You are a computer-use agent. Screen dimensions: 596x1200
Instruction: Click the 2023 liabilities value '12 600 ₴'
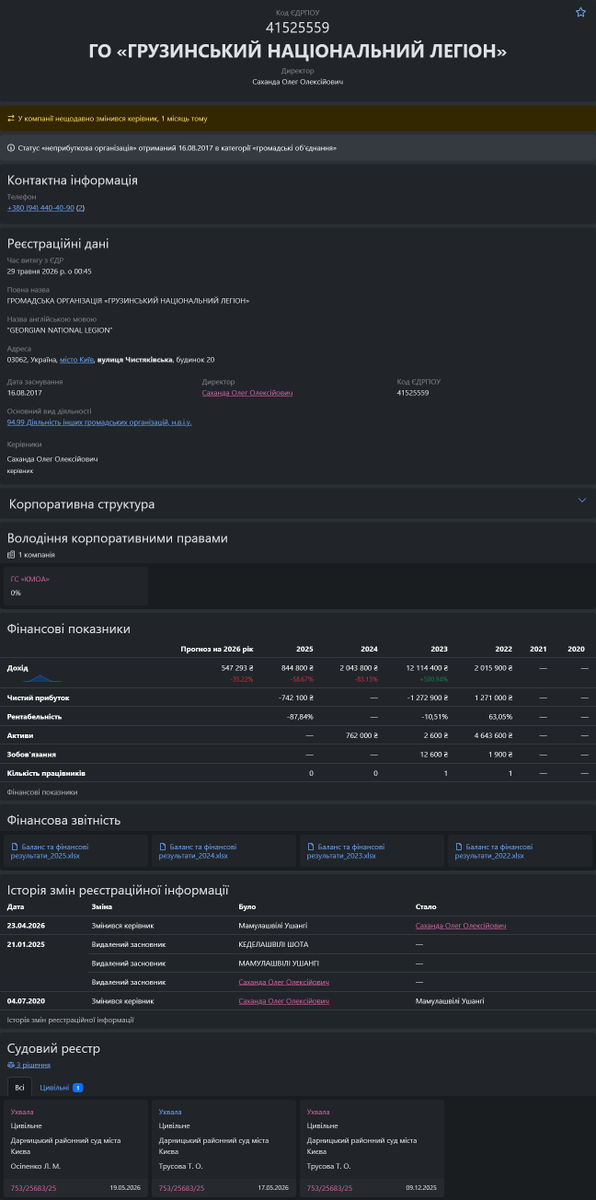[432, 754]
